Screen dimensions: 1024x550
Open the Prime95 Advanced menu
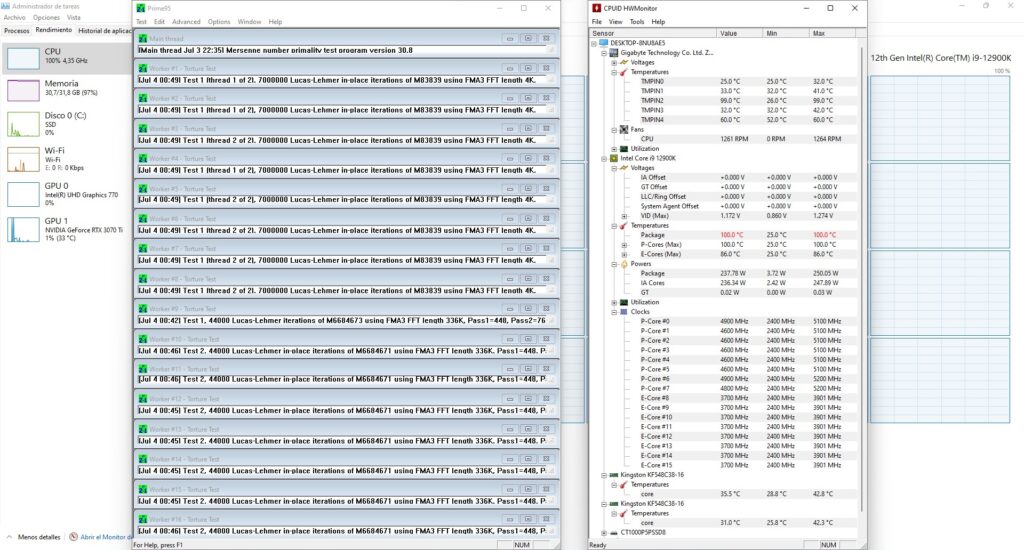[186, 21]
